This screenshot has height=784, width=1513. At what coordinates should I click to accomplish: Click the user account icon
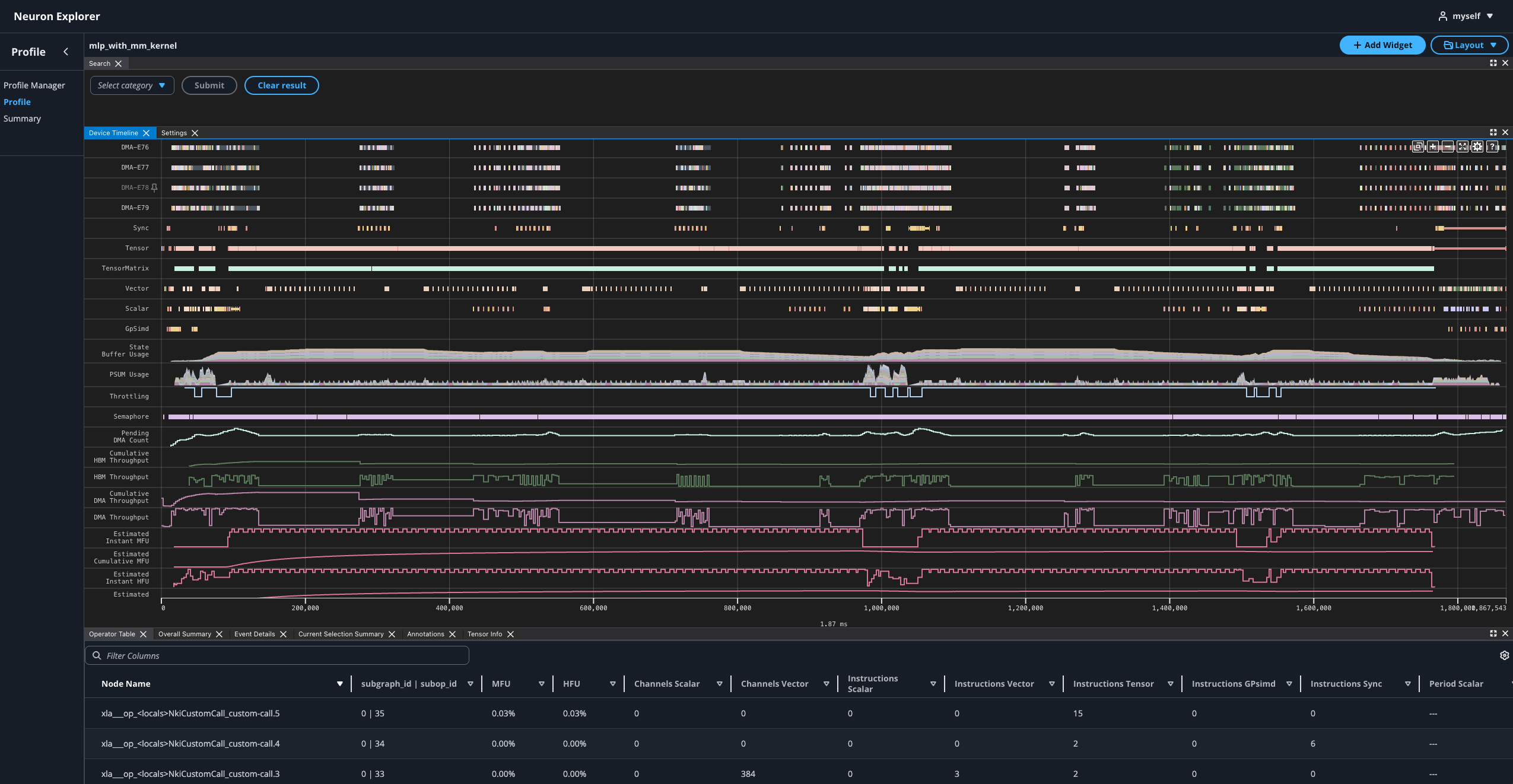pos(1443,16)
